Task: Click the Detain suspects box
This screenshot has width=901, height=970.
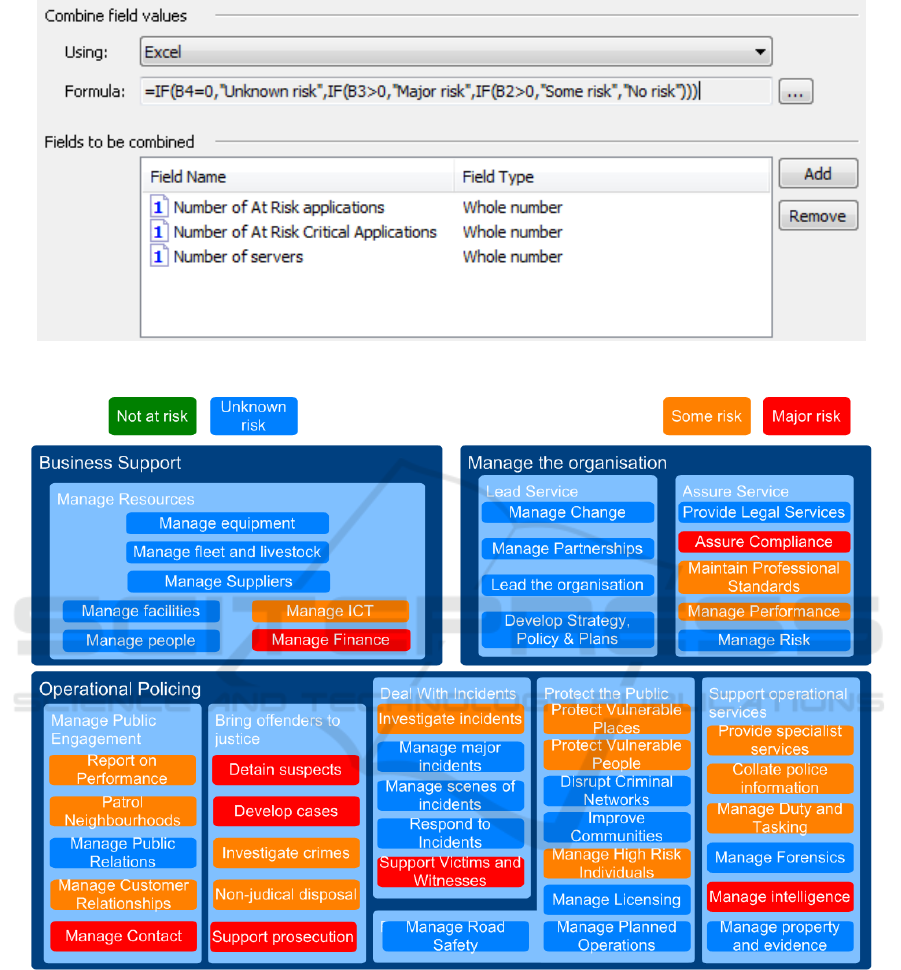Action: pyautogui.click(x=285, y=770)
